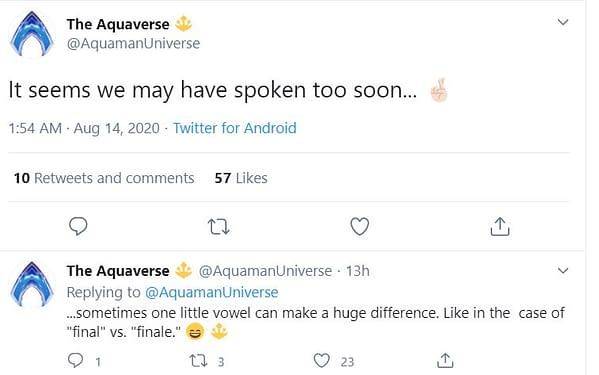Open the reply tweet's chevron menu
Screen dimensions: 599x375
click(x=563, y=271)
